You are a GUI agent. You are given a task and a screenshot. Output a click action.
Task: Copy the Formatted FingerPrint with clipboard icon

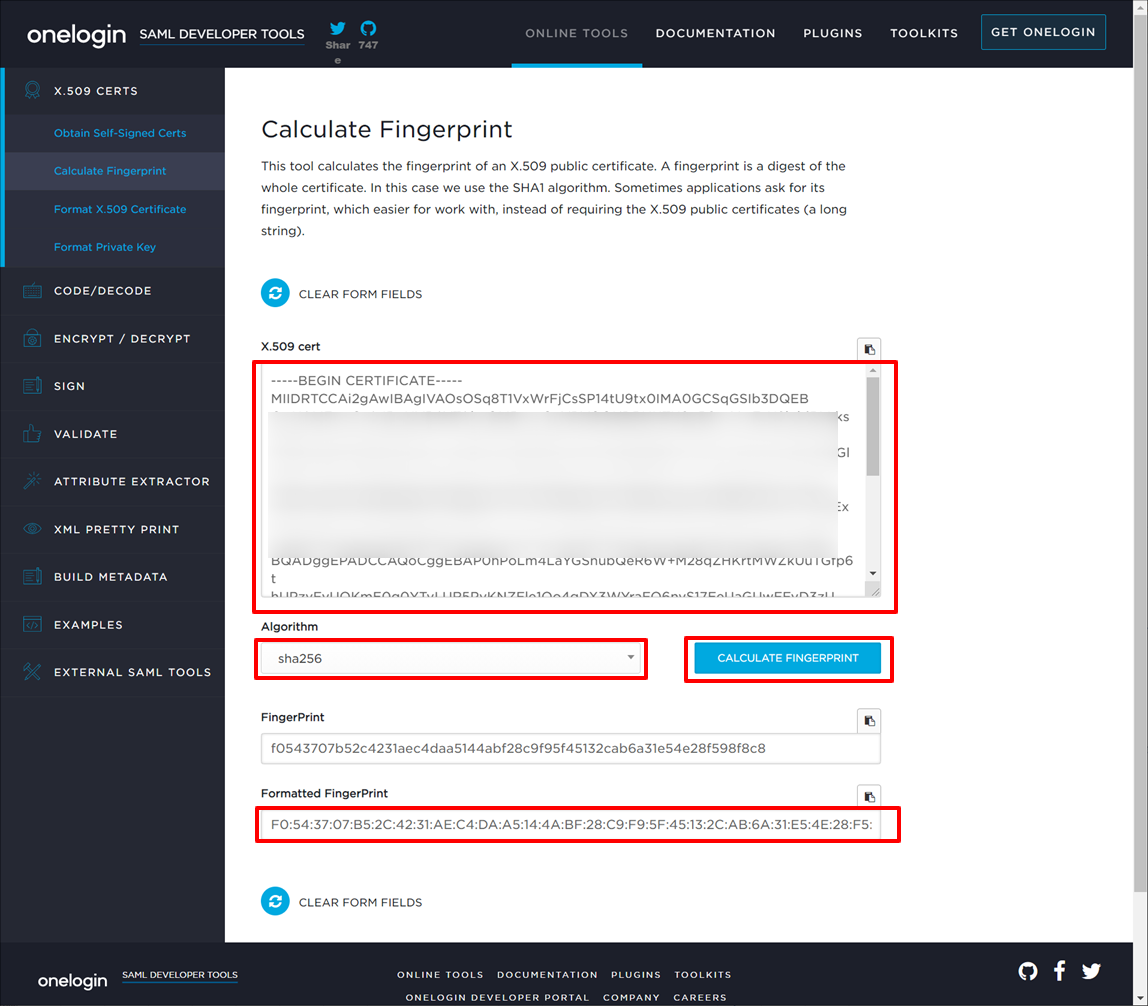869,796
